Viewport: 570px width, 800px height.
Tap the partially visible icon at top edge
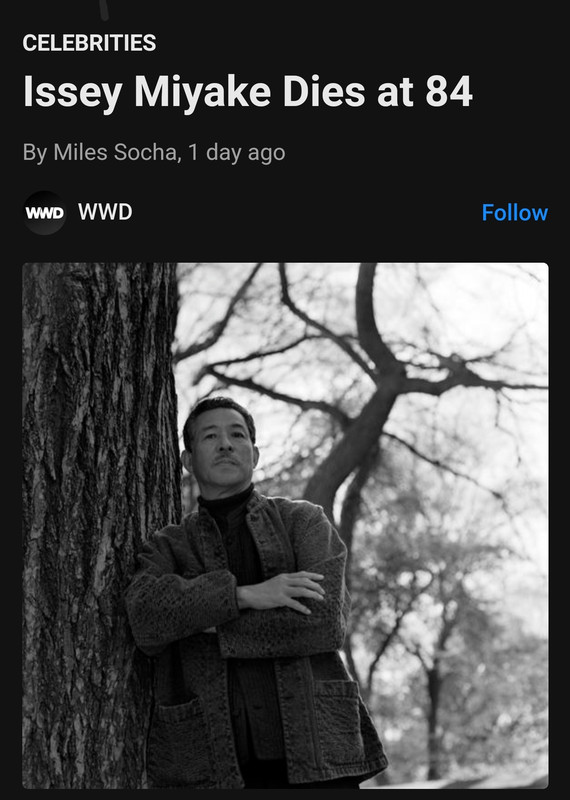point(104,9)
